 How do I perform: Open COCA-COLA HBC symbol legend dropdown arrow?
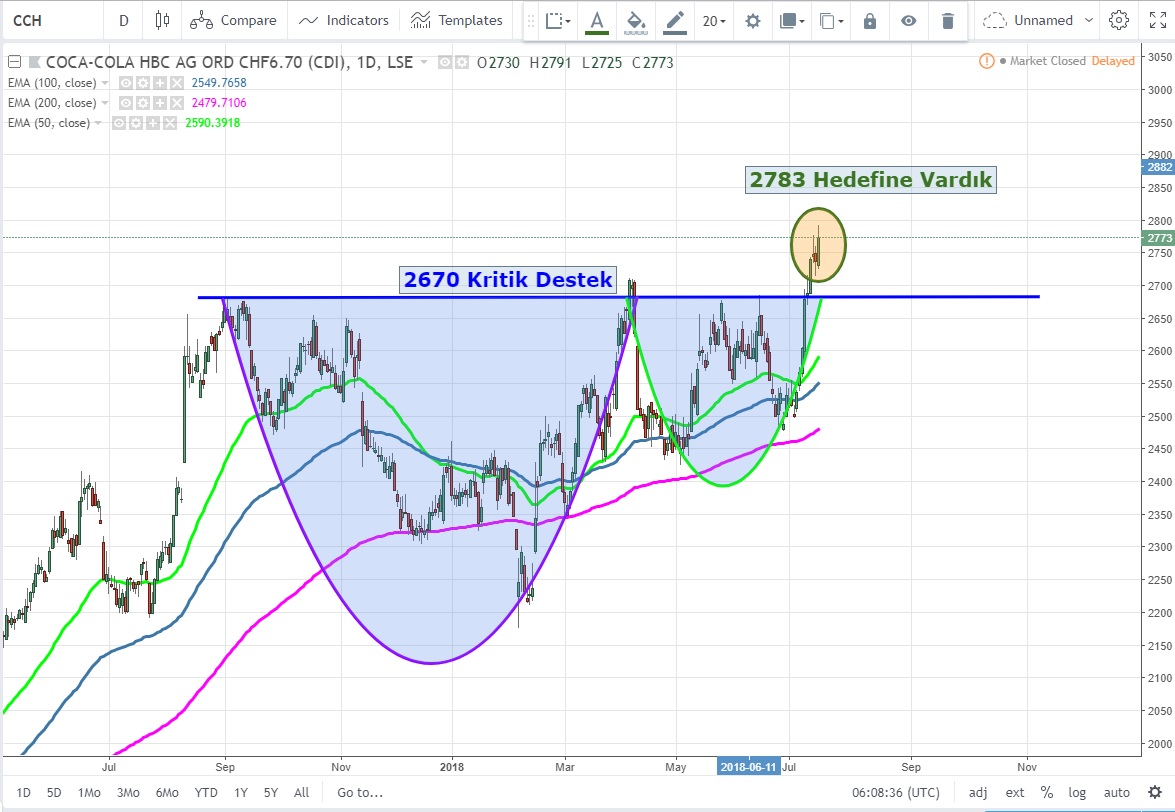click(x=424, y=62)
